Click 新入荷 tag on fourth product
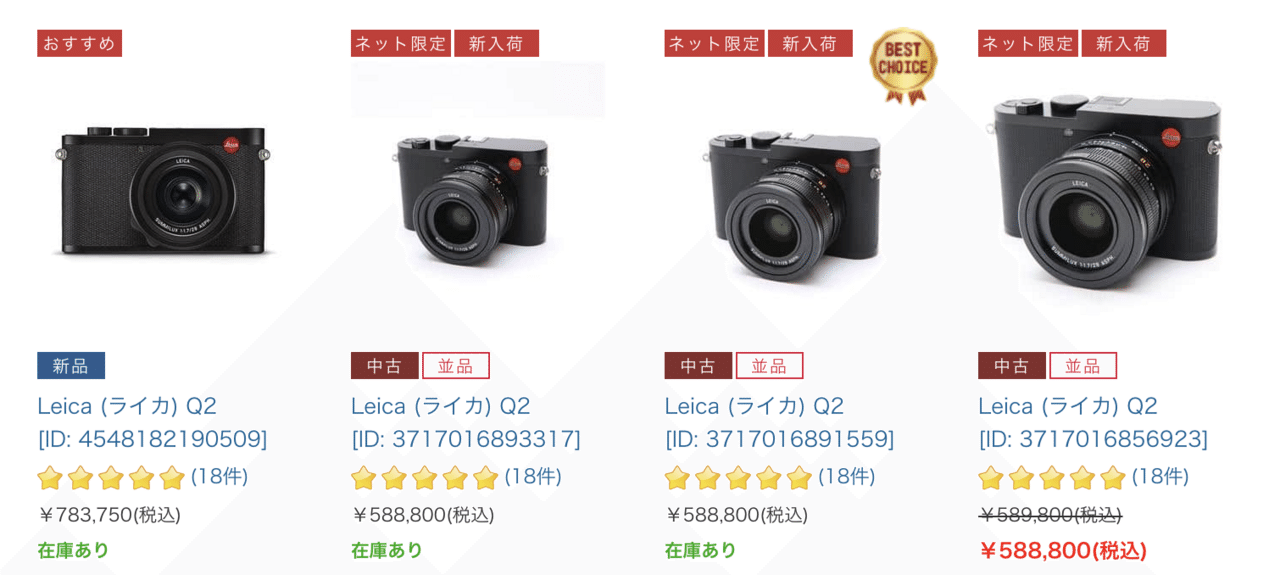This screenshot has width=1280, height=575. (1124, 43)
